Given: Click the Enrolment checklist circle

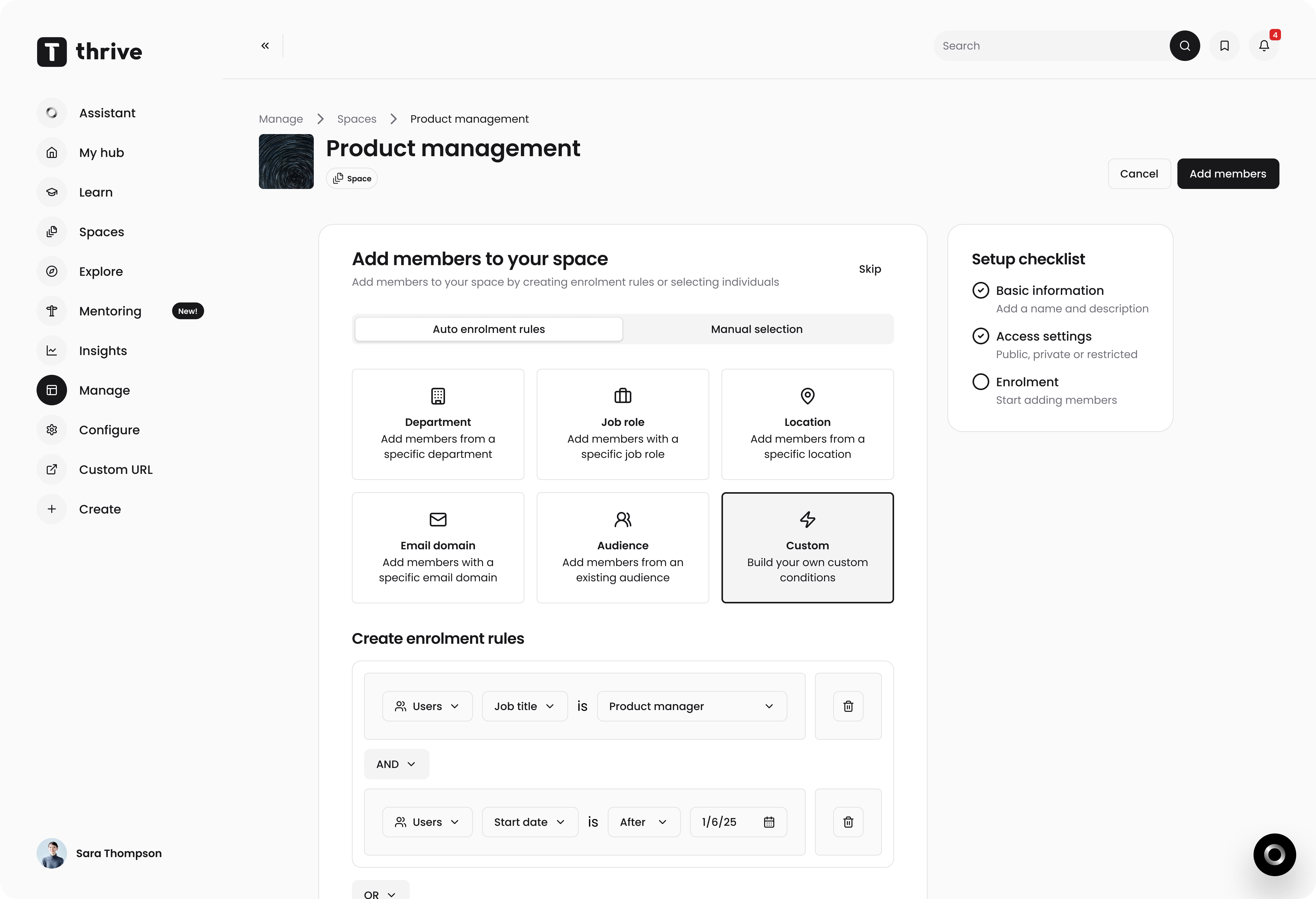Looking at the screenshot, I should (980, 382).
